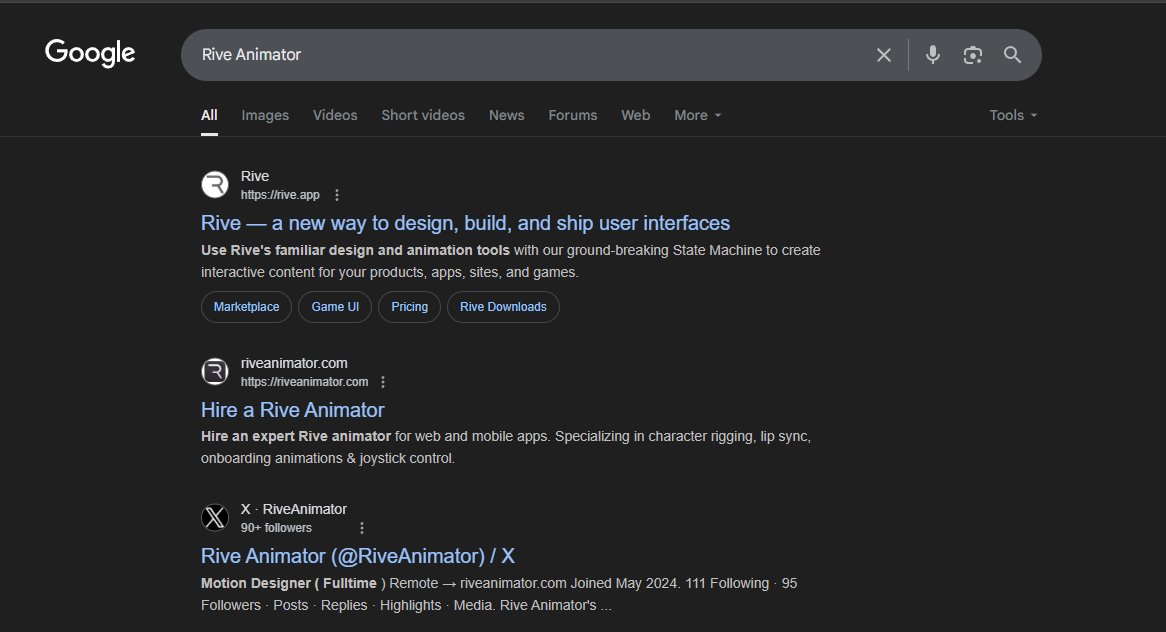
Task: Open three-dot menu beside https://riveanimator.com
Action: coord(383,381)
